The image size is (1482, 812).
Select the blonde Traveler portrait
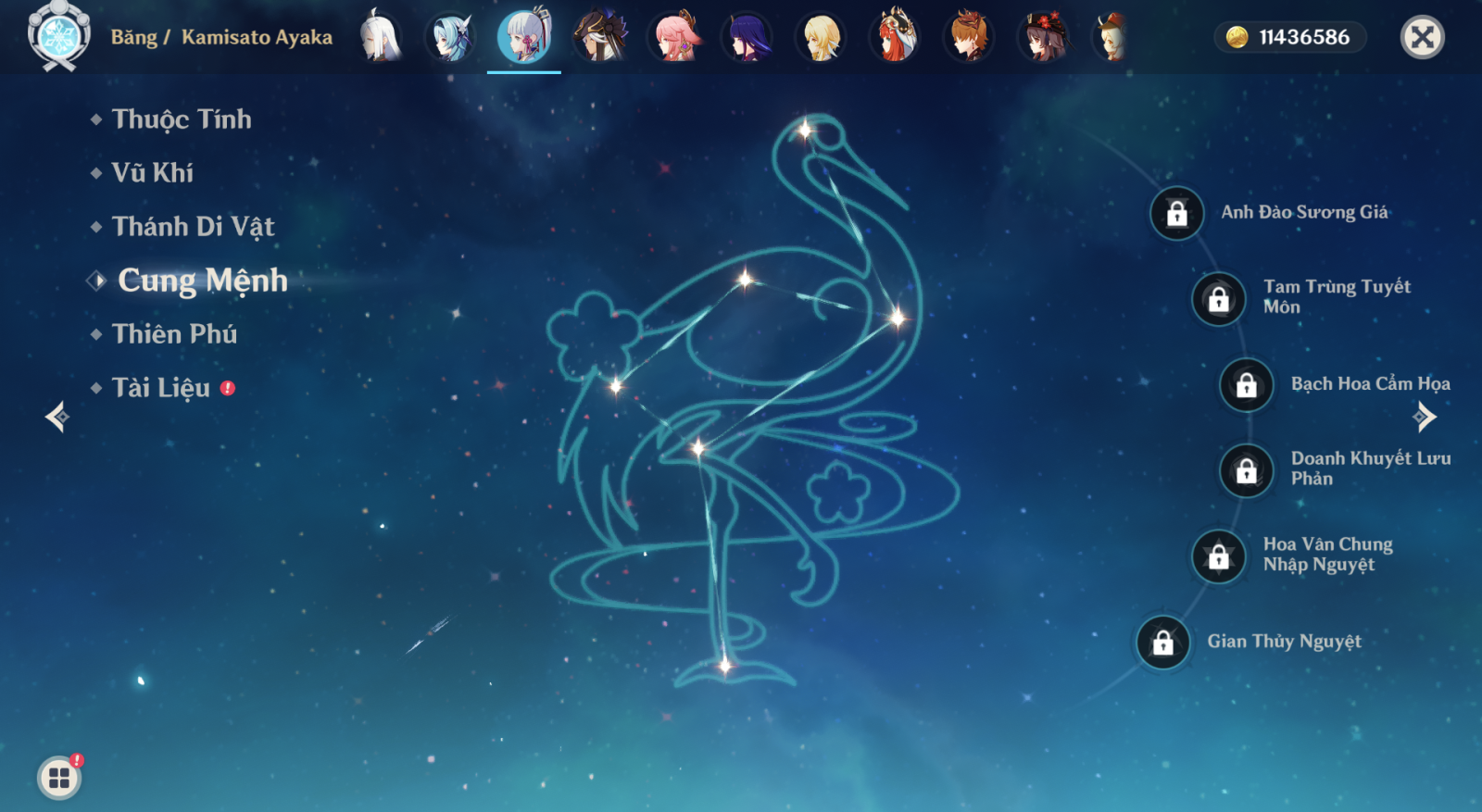pos(822,37)
